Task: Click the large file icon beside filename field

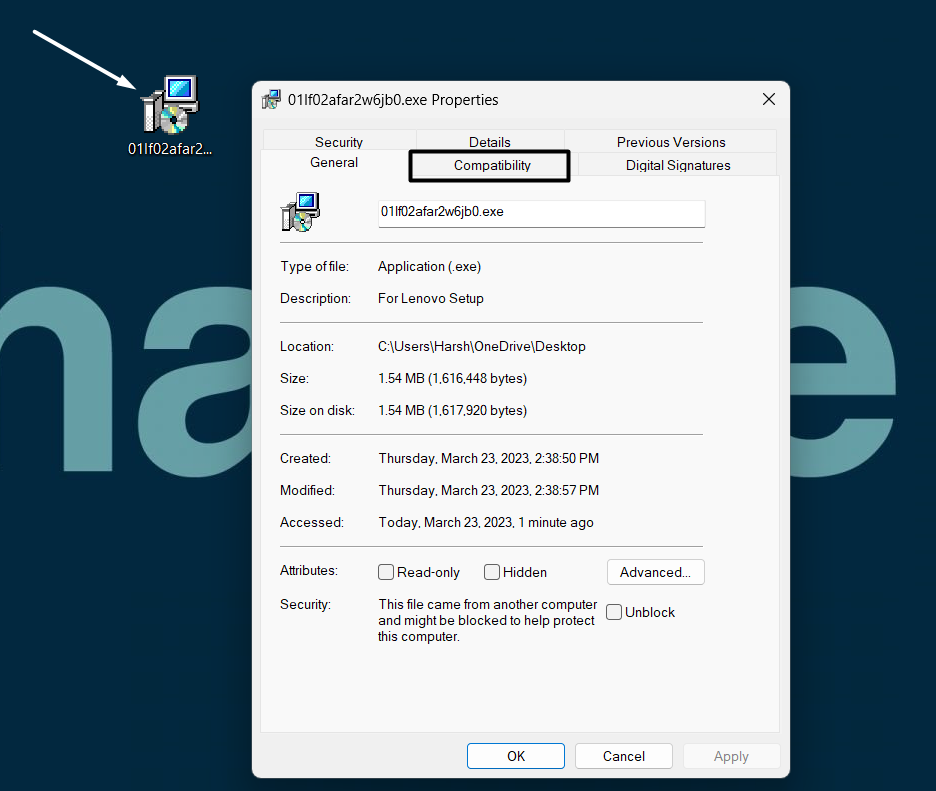Action: point(300,212)
